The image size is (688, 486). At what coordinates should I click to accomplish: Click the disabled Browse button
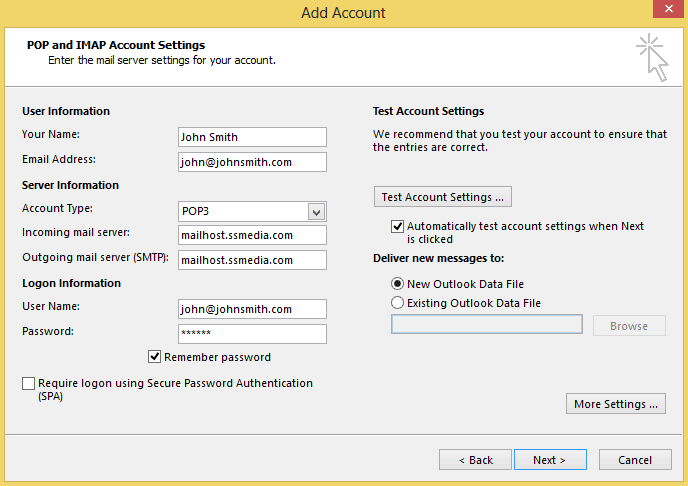point(629,326)
